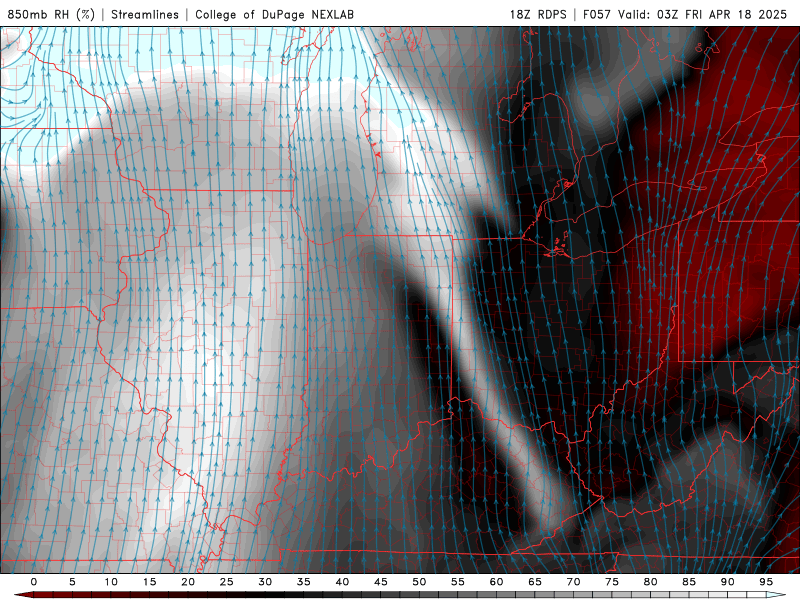Click the '20' color scale label
The width and height of the screenshot is (800, 600).
click(188, 582)
